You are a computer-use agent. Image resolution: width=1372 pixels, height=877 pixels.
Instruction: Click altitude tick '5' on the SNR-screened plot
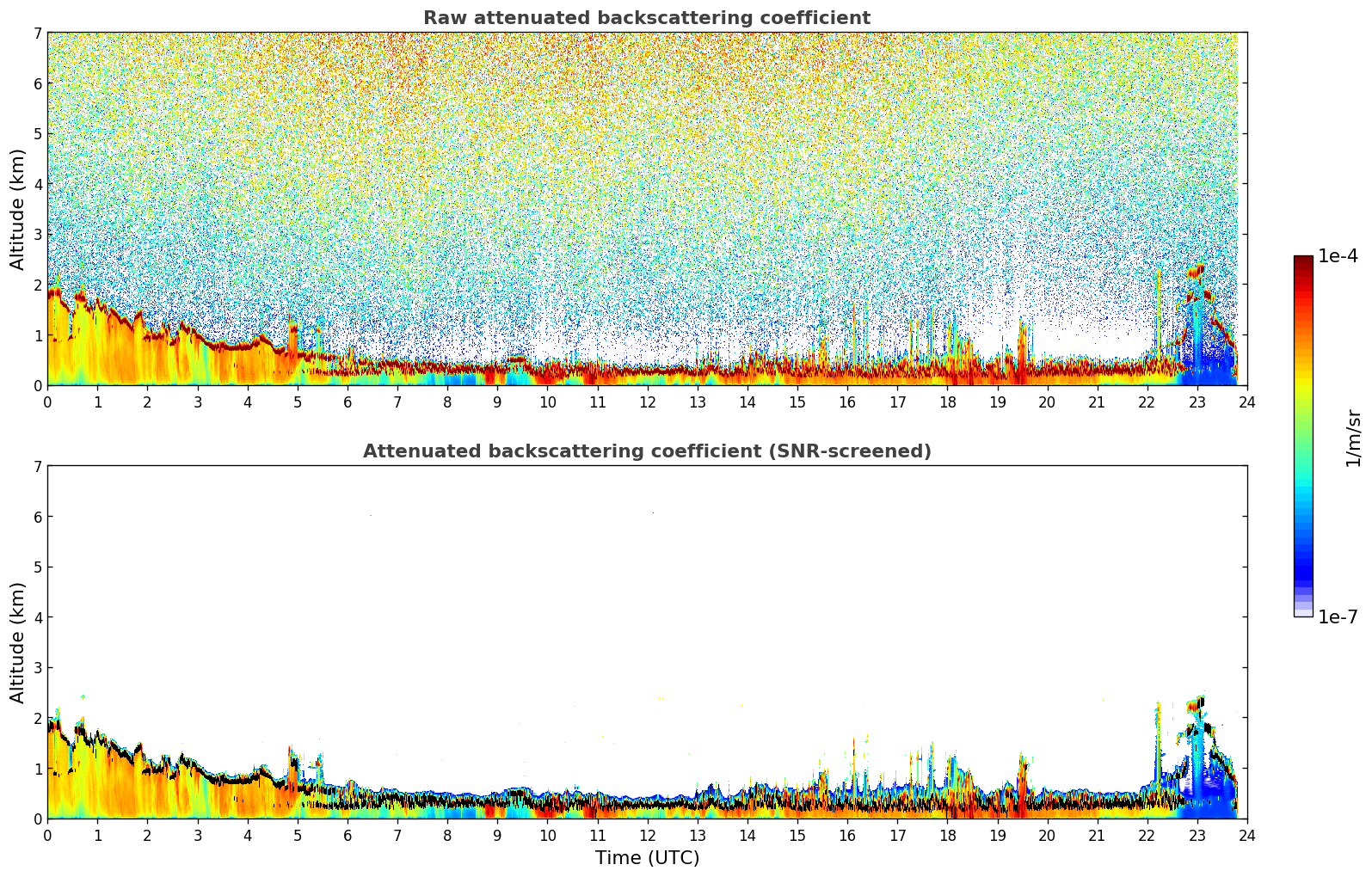click(x=38, y=567)
